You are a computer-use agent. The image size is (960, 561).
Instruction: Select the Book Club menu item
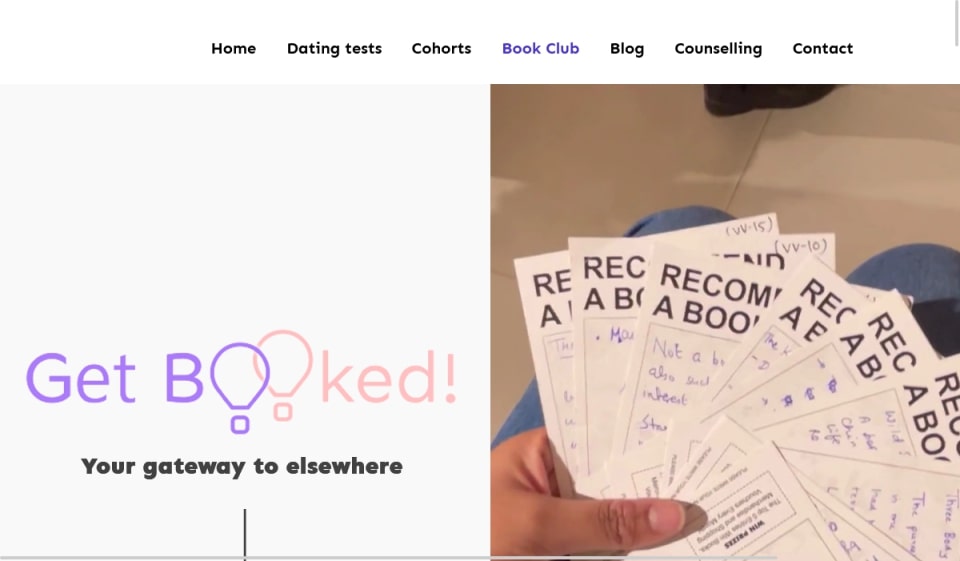tap(541, 48)
